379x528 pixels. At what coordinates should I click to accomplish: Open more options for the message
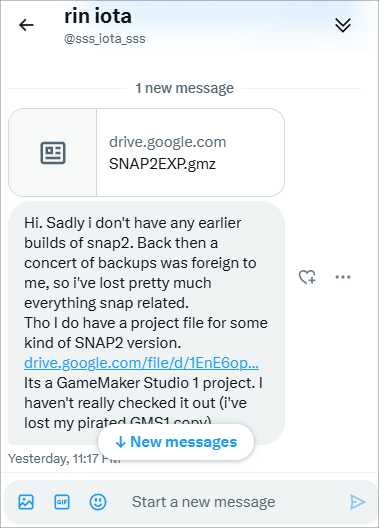click(343, 277)
